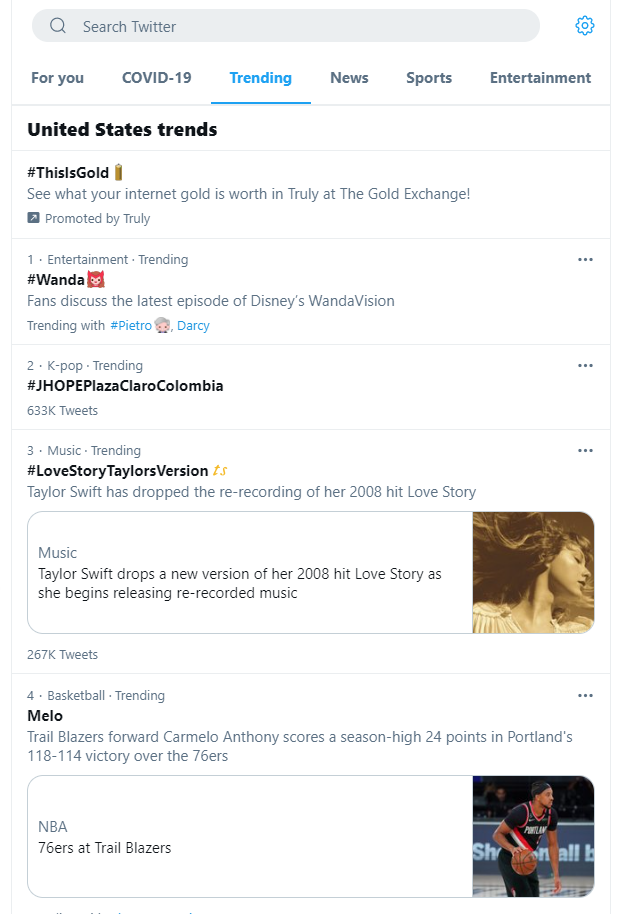
Task: Click the promoted arrow icon by Truly
Action: (x=33, y=218)
